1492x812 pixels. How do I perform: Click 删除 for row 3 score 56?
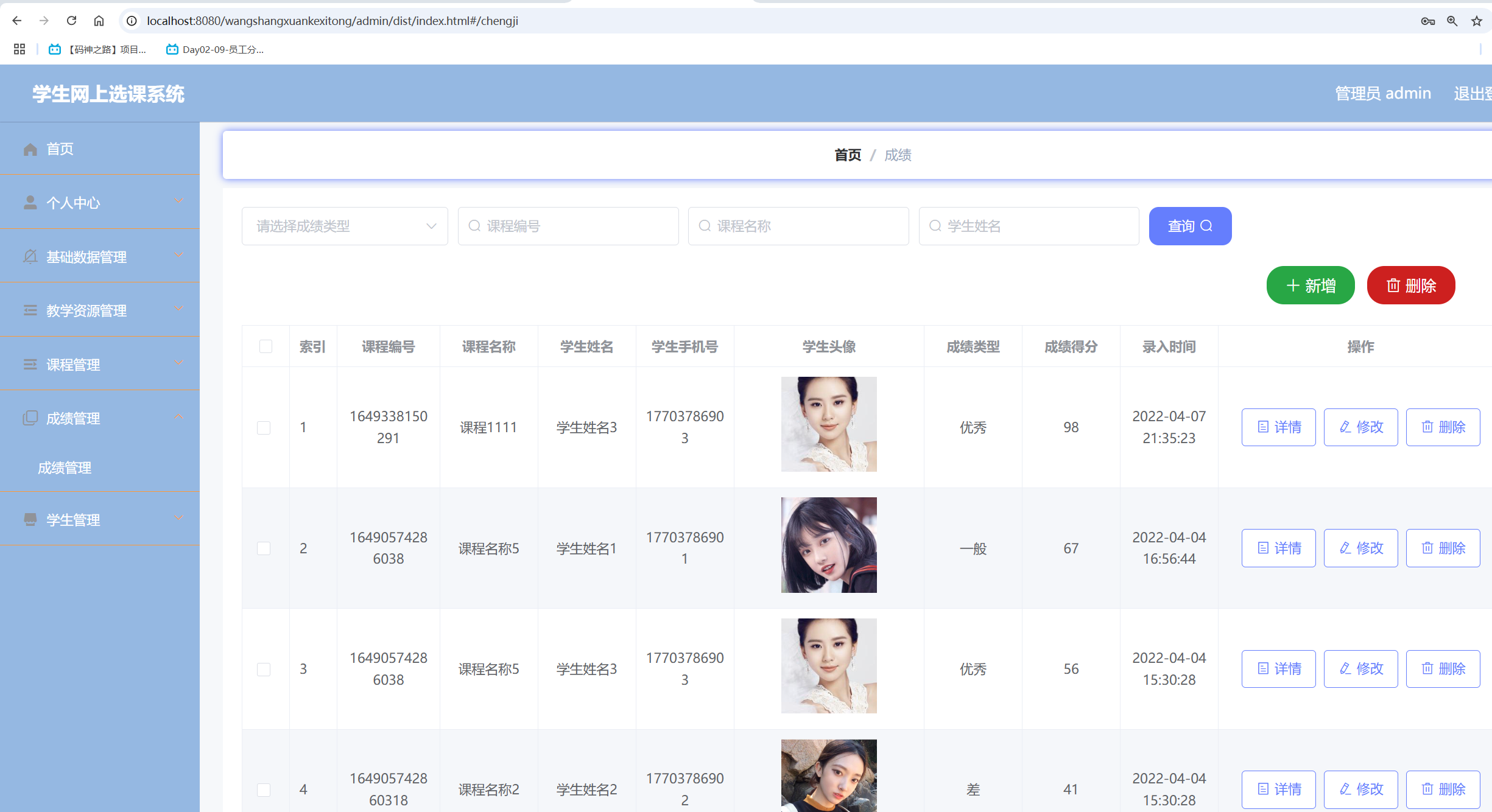[1443, 669]
